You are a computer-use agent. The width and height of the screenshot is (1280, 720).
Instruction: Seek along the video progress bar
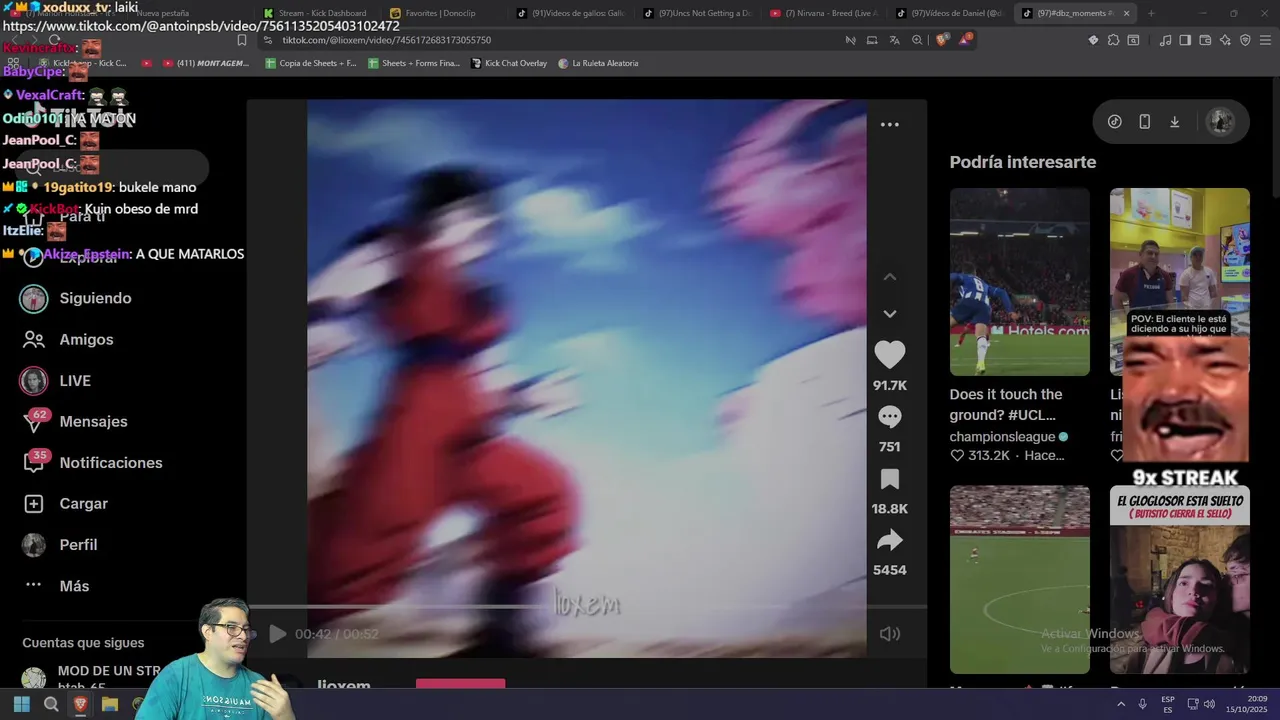click(586, 607)
